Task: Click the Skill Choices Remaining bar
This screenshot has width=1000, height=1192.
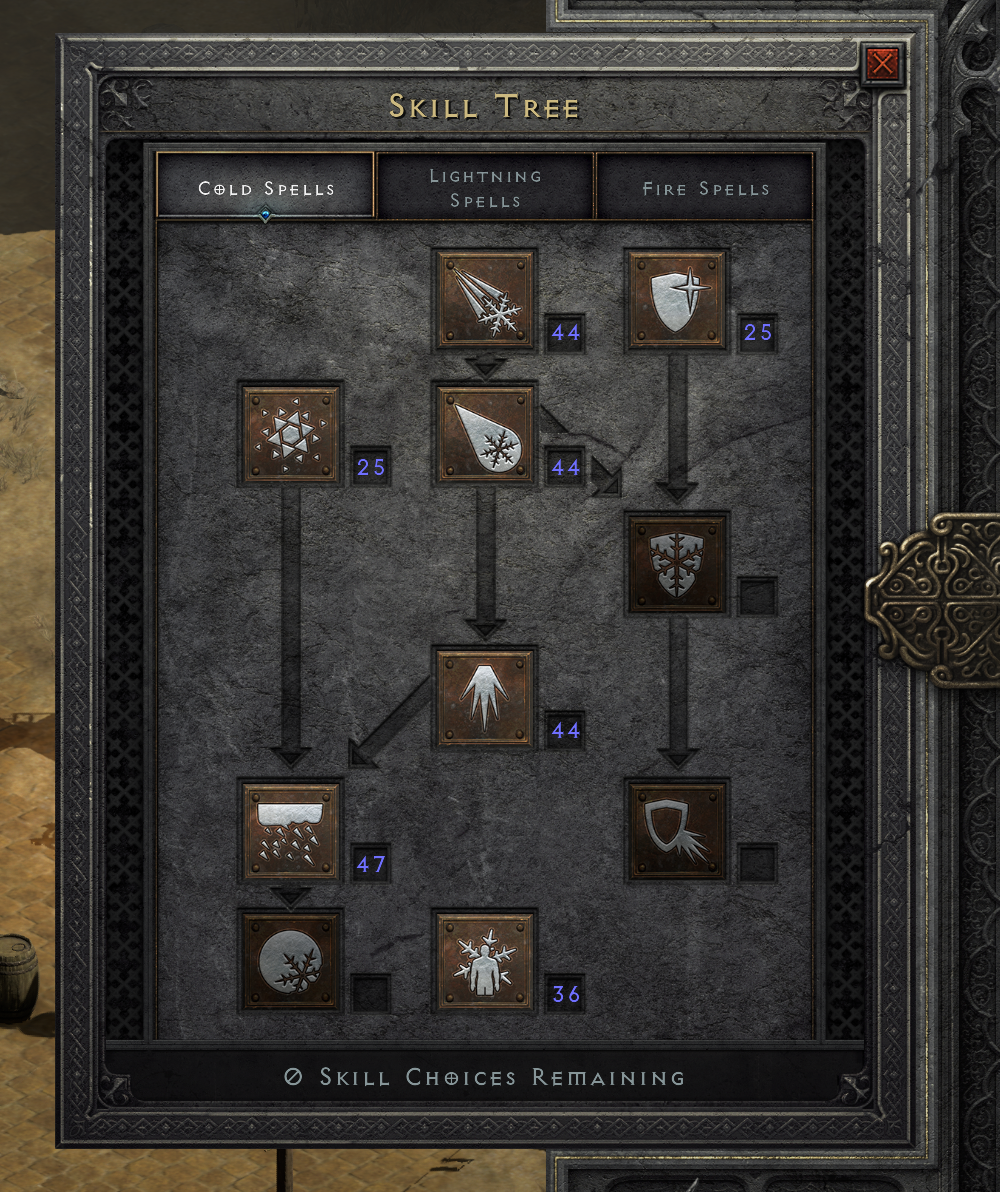Action: [x=484, y=1076]
